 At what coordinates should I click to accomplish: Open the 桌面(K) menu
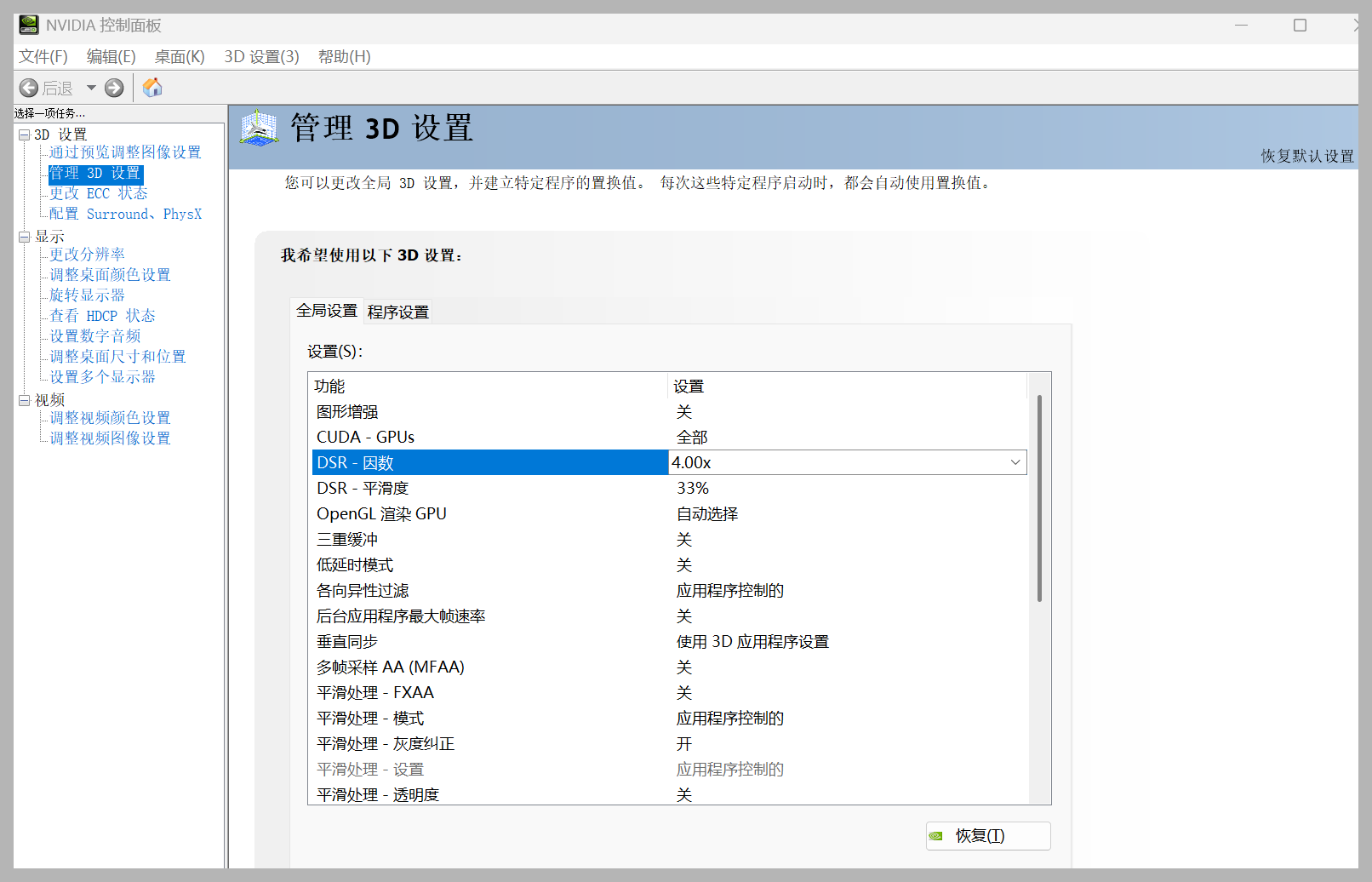coord(180,57)
